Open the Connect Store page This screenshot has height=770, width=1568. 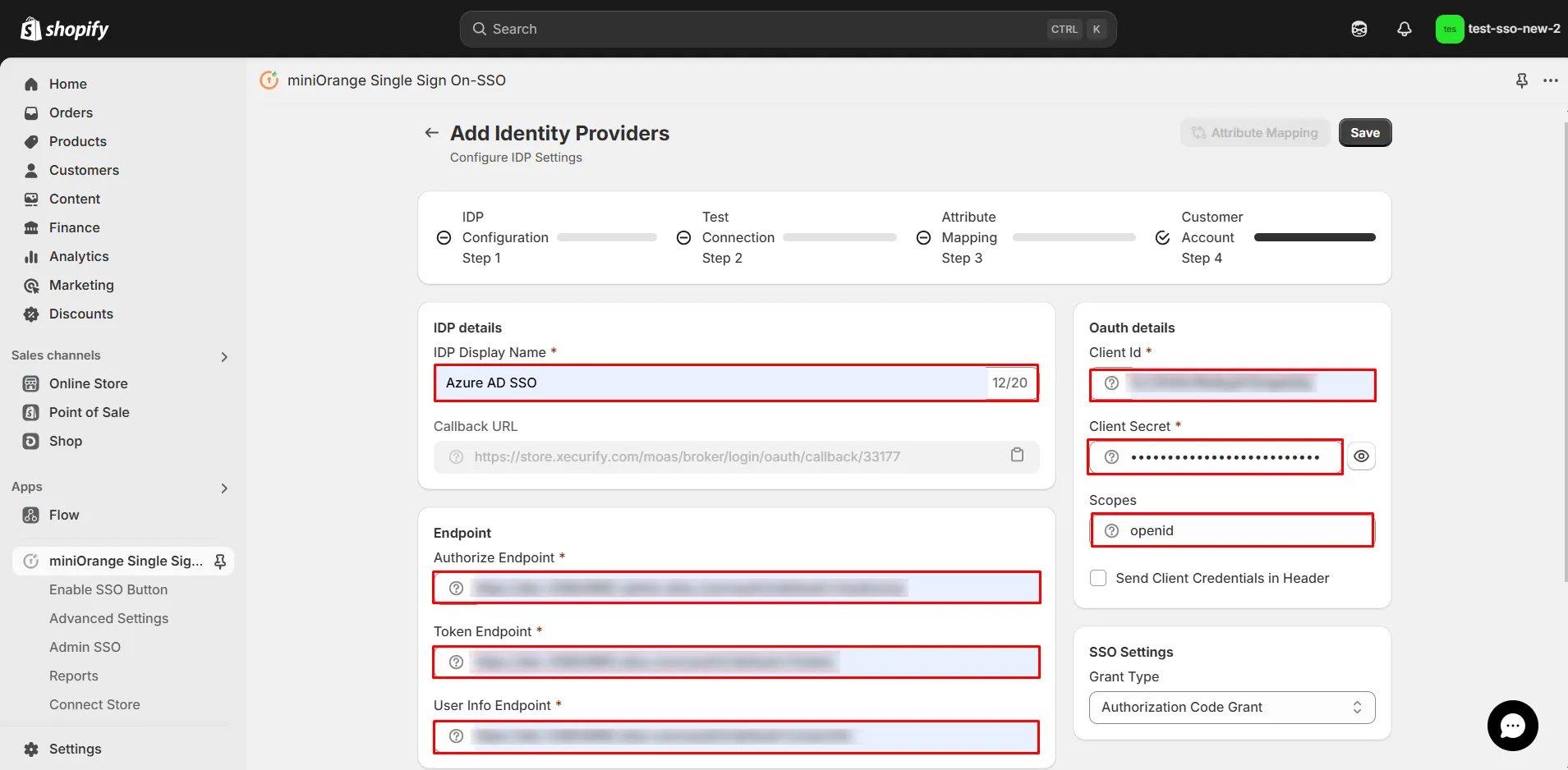pyautogui.click(x=94, y=704)
